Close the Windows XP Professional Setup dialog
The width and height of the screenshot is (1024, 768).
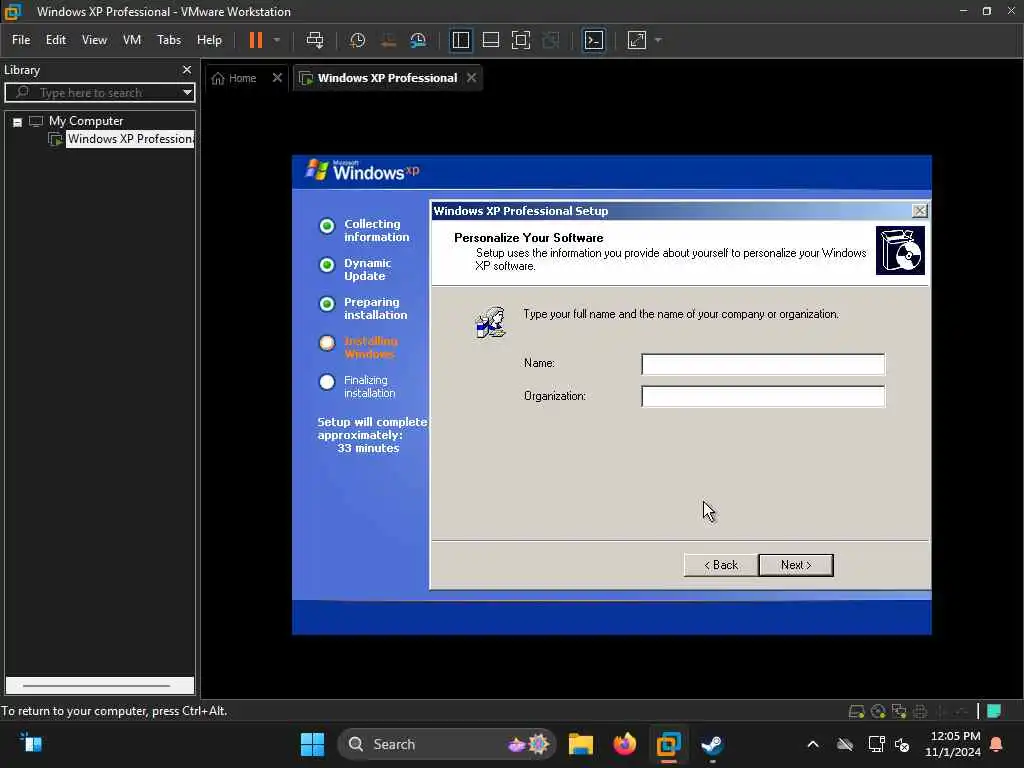920,211
